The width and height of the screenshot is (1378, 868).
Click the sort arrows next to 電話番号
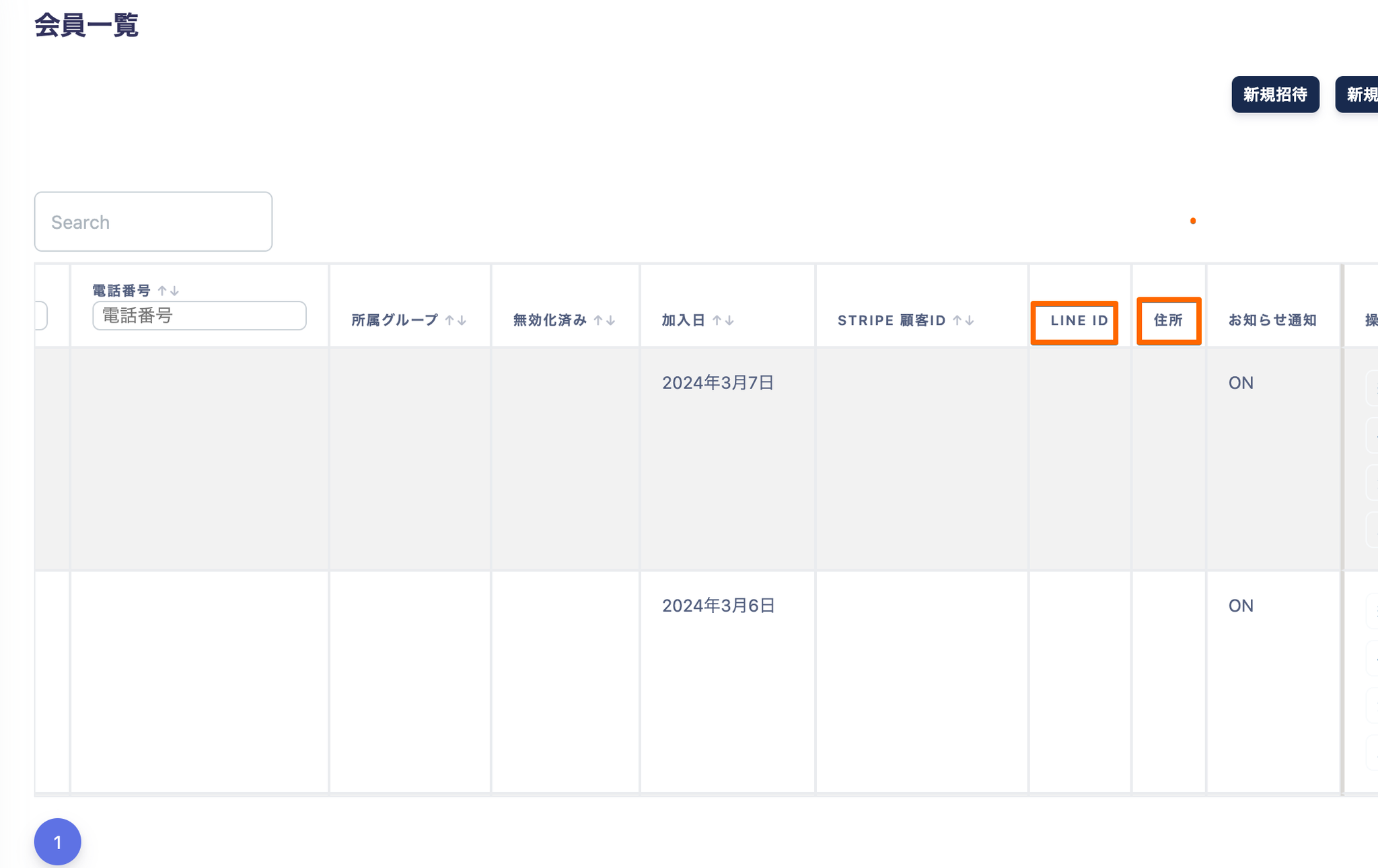pos(168,291)
